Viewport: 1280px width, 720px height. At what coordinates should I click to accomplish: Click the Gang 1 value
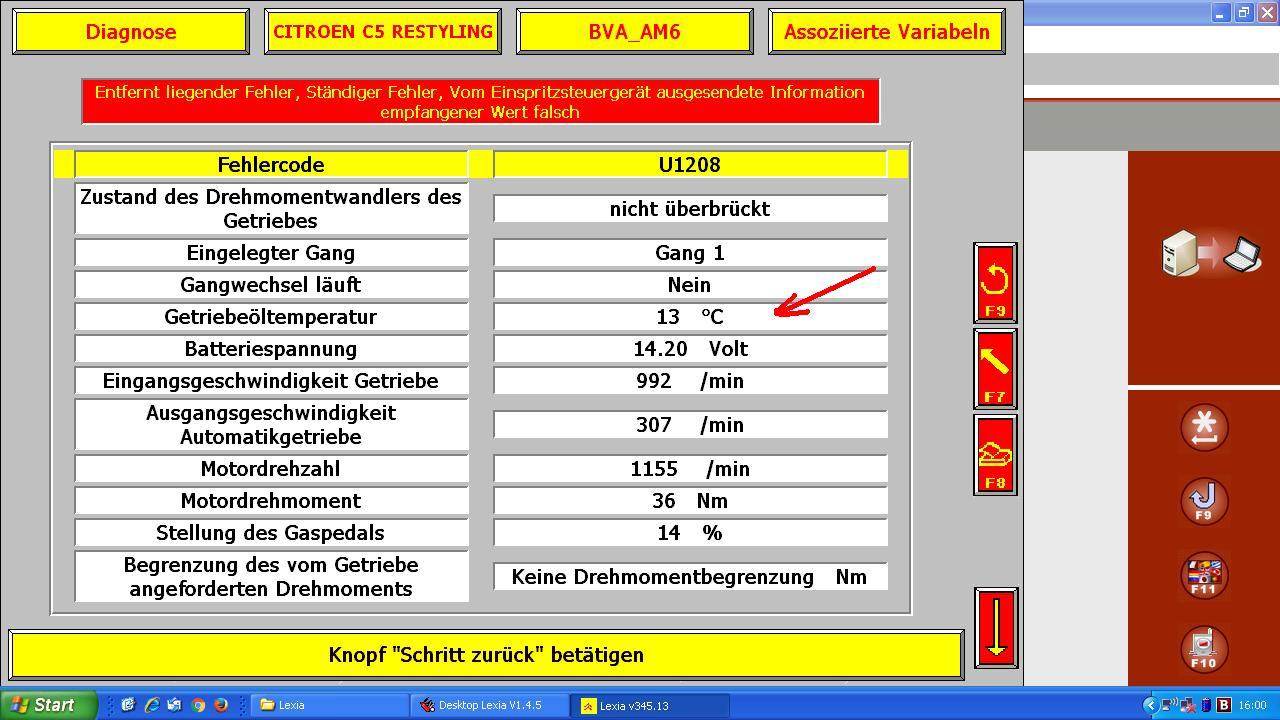[690, 253]
